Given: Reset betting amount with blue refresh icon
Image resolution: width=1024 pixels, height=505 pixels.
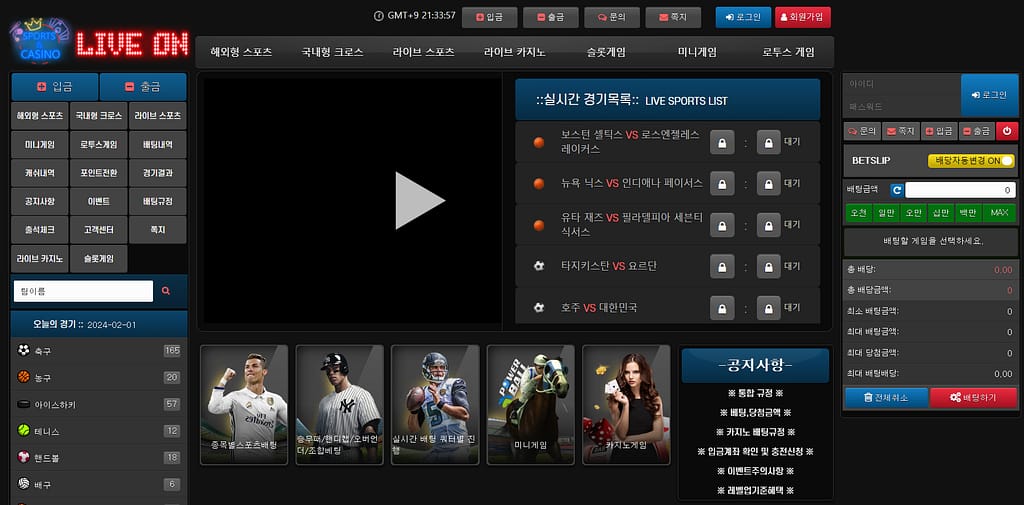Looking at the screenshot, I should point(897,190).
